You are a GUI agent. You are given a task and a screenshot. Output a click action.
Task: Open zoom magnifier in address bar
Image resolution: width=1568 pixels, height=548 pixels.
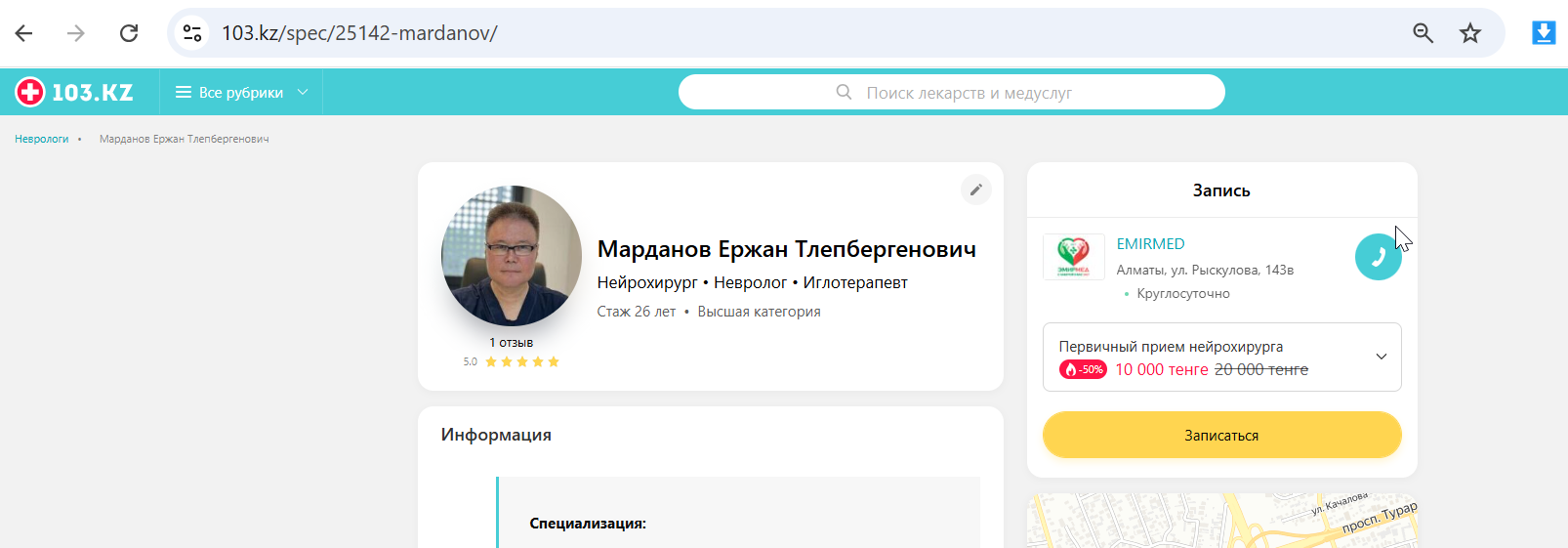[1423, 33]
